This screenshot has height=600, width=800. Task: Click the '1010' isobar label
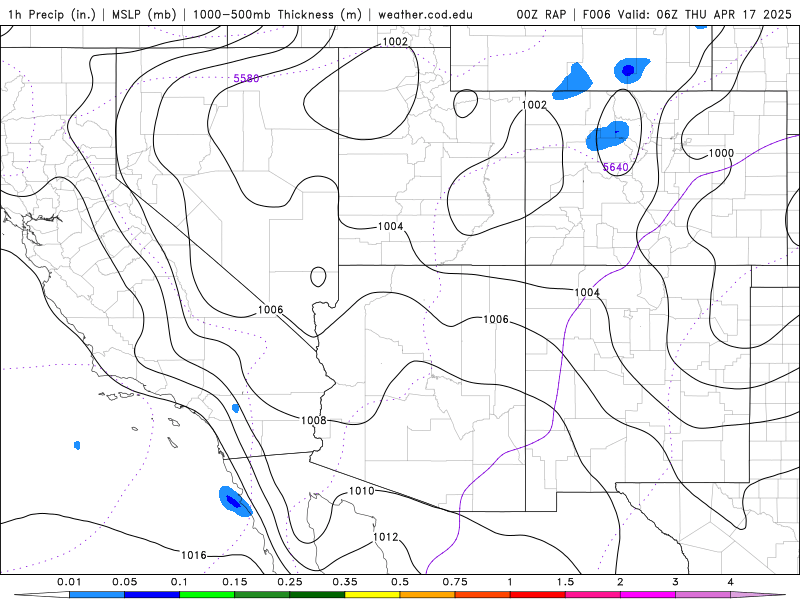tap(362, 491)
